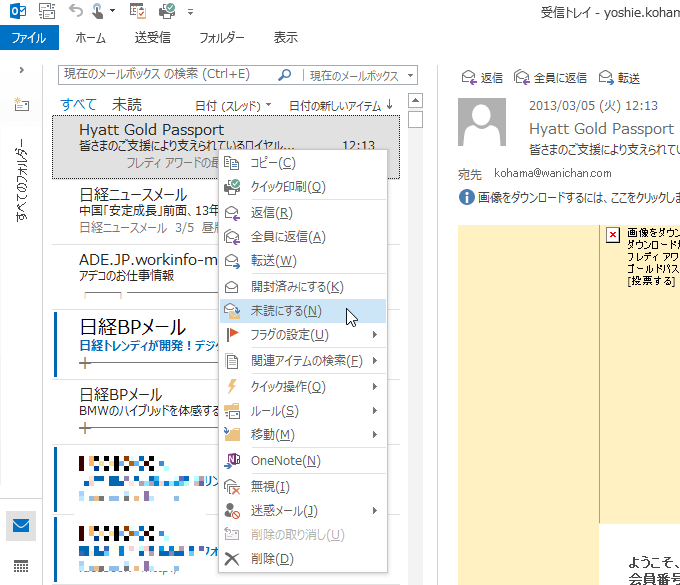Switch to the 送受信 ribbon tab
This screenshot has height=585, width=680.
(x=152, y=38)
